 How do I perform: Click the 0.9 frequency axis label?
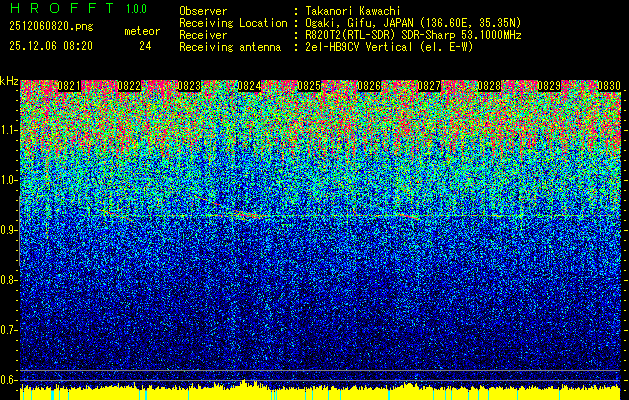click(8, 230)
